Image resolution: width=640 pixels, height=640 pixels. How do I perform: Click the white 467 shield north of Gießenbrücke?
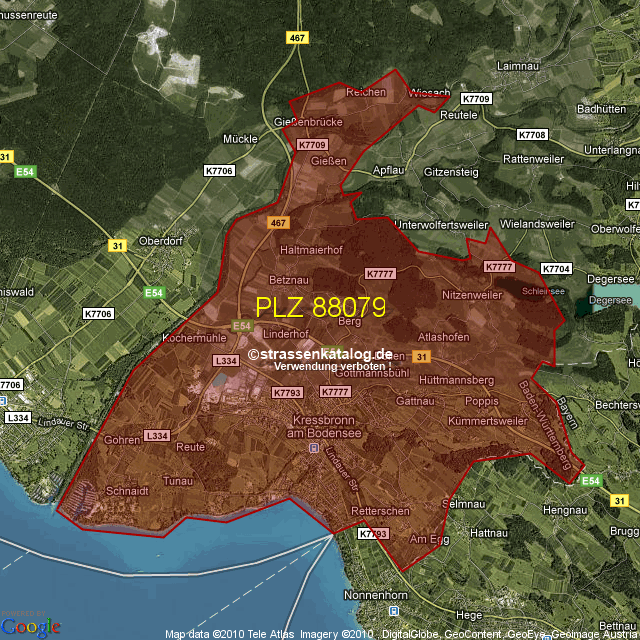point(297,37)
